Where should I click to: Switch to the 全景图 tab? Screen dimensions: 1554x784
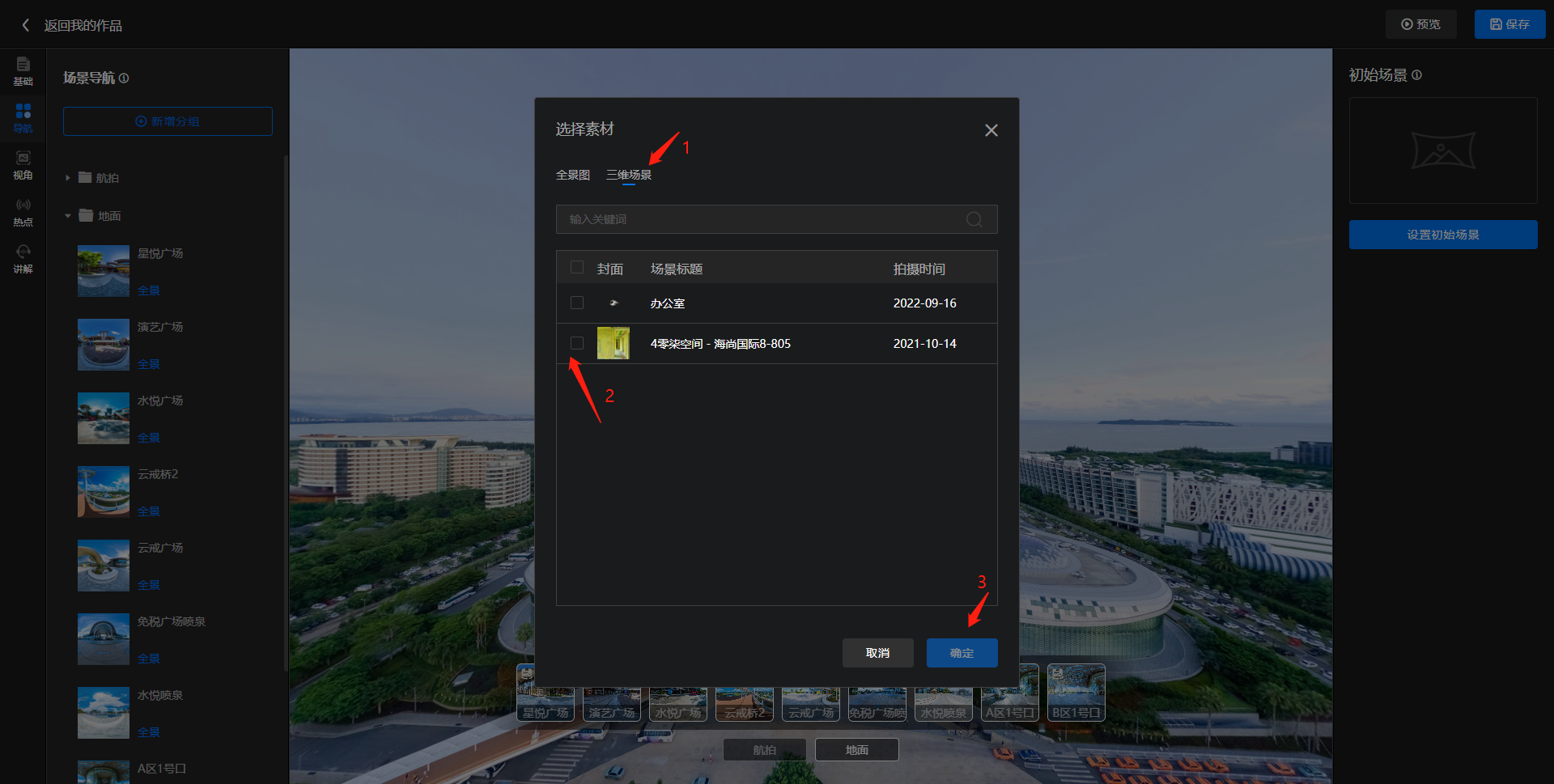(573, 175)
